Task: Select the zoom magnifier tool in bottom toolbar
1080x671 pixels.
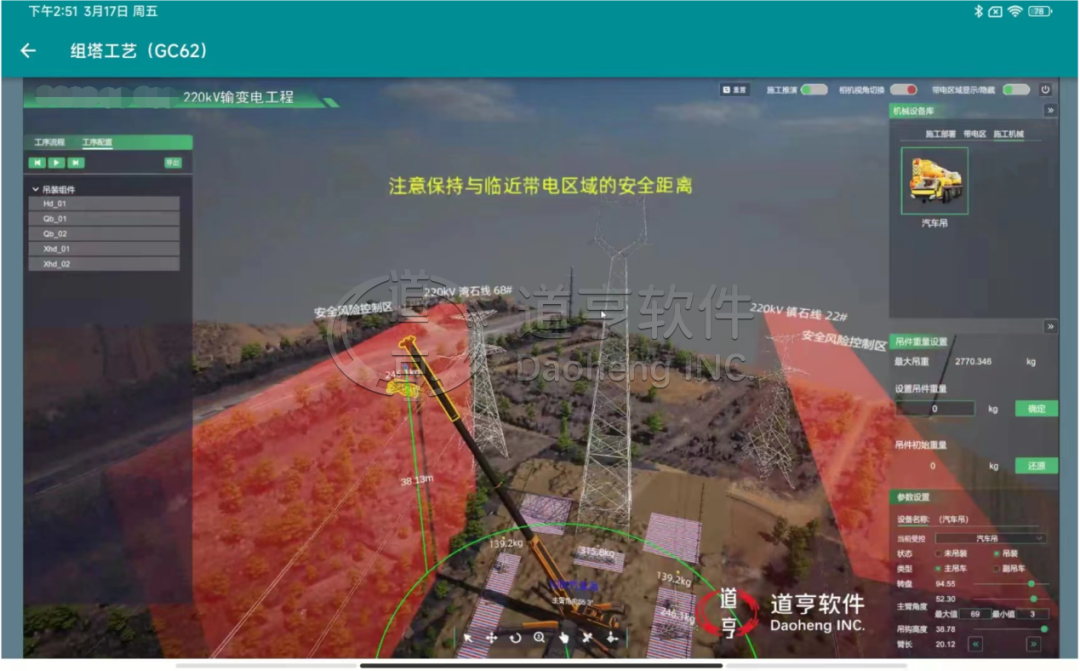Action: pyautogui.click(x=539, y=637)
